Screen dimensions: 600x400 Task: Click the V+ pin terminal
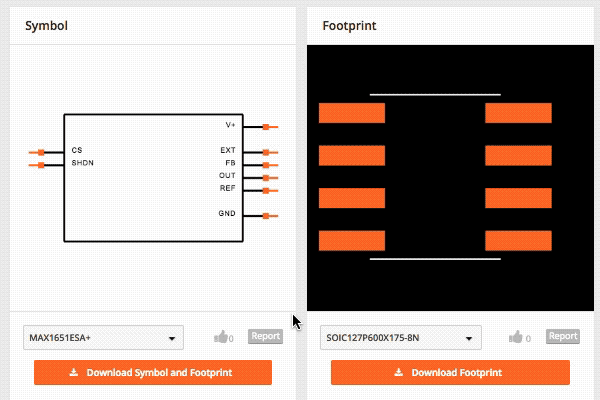point(267,127)
